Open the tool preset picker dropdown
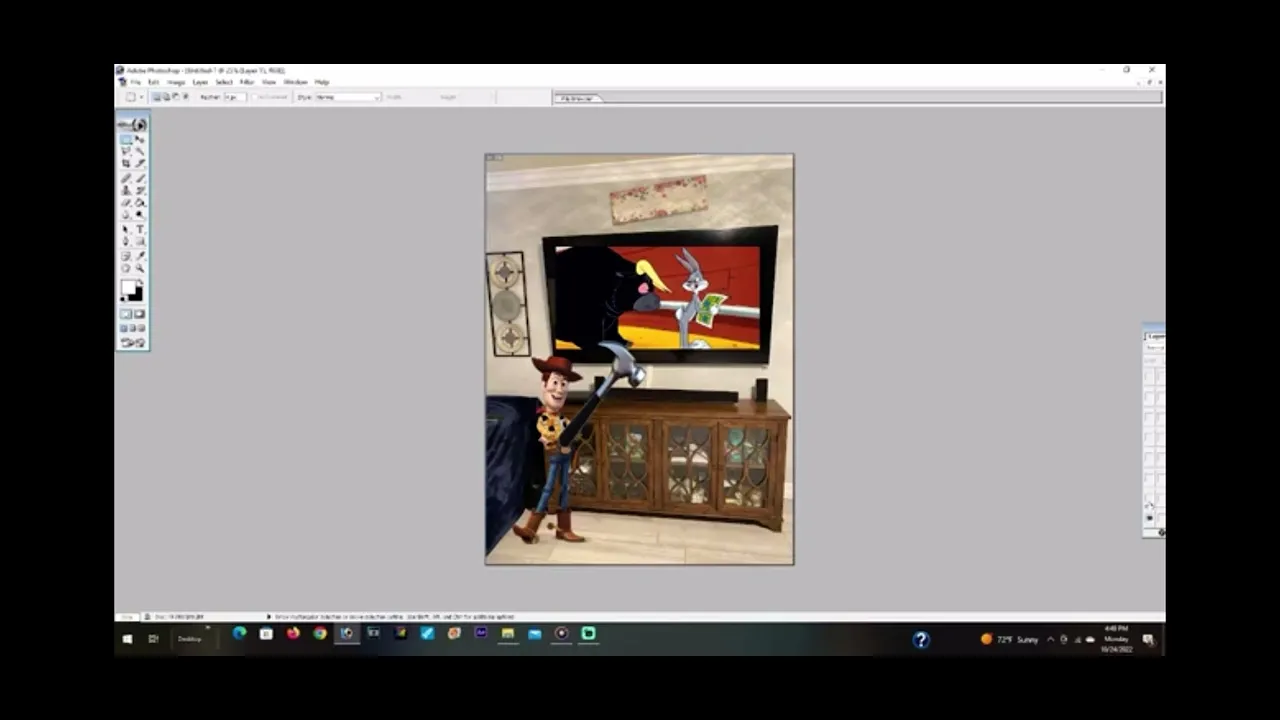This screenshot has height=720, width=1280. point(141,97)
